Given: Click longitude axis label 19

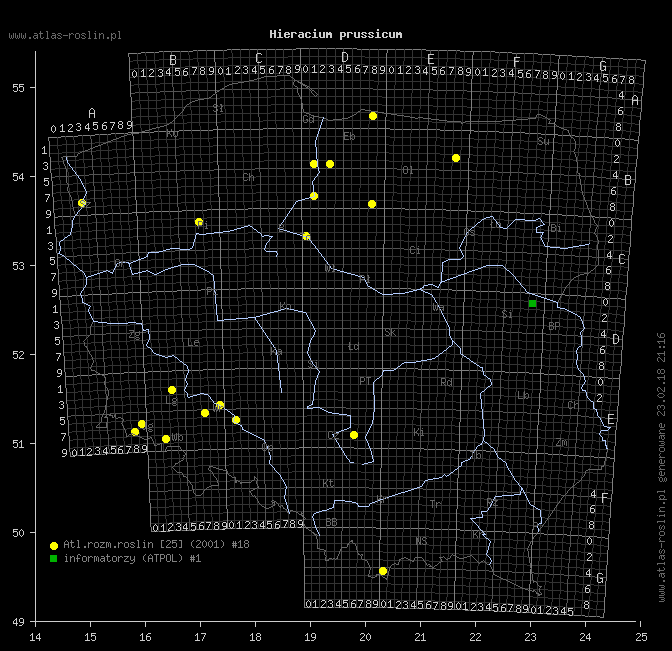Looking at the screenshot, I should pyautogui.click(x=310, y=637).
